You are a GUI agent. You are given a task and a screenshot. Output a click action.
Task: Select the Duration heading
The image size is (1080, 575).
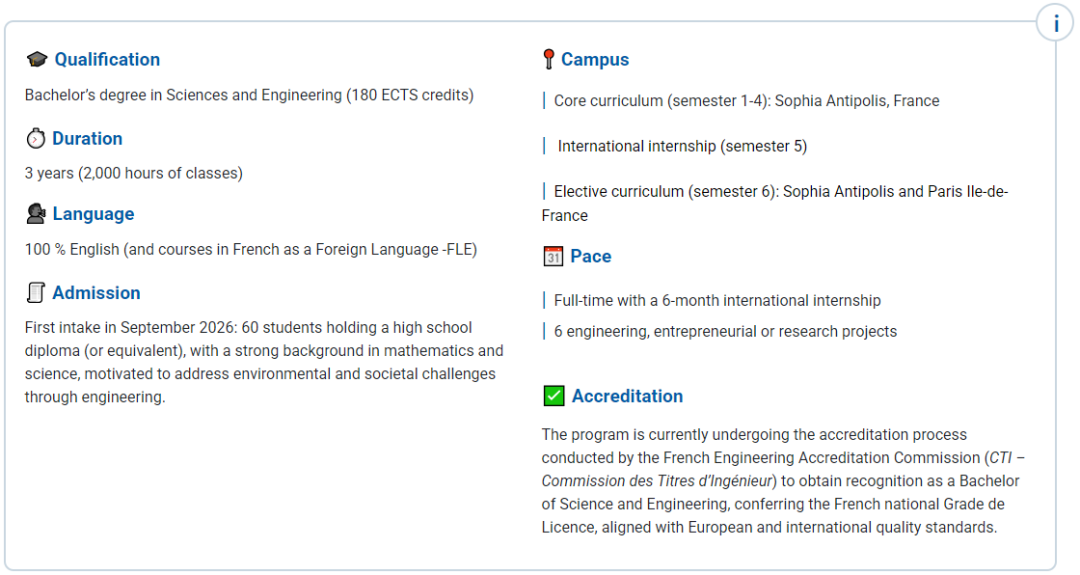coord(87,139)
